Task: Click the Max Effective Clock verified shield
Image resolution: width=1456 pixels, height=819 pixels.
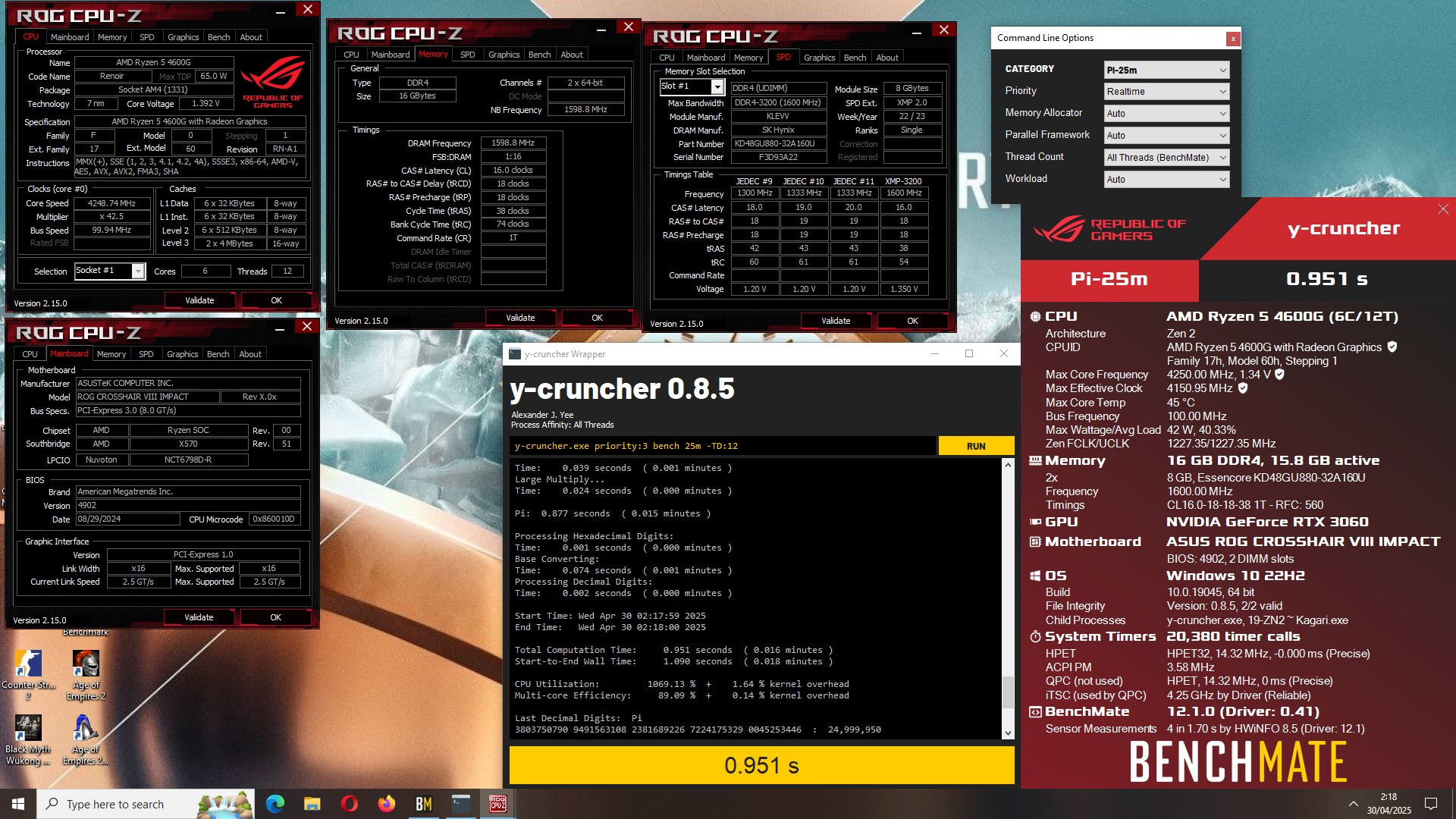Action: coord(1242,388)
